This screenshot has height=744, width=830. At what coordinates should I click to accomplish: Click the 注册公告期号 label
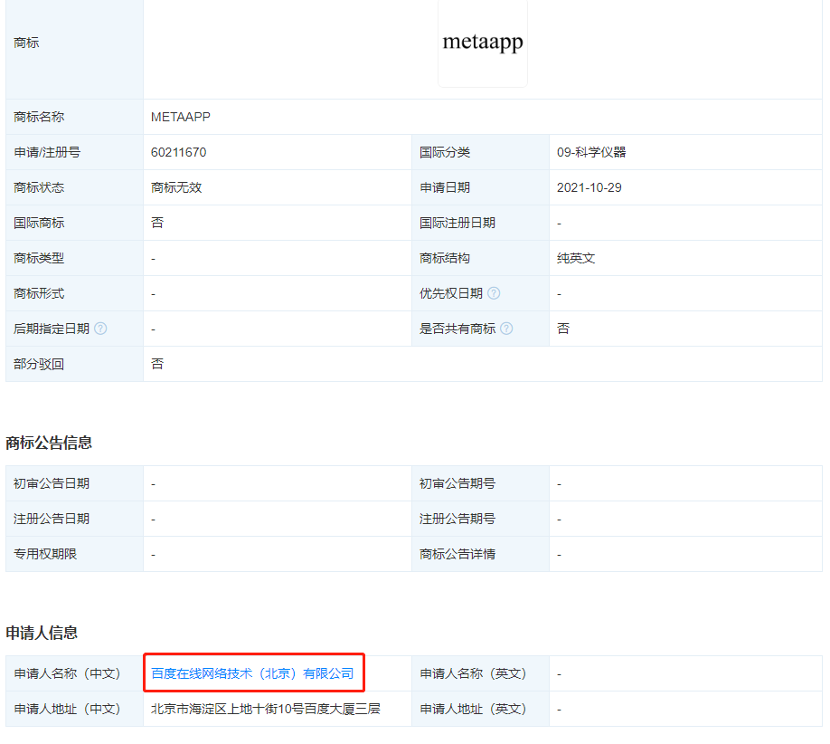point(457,519)
